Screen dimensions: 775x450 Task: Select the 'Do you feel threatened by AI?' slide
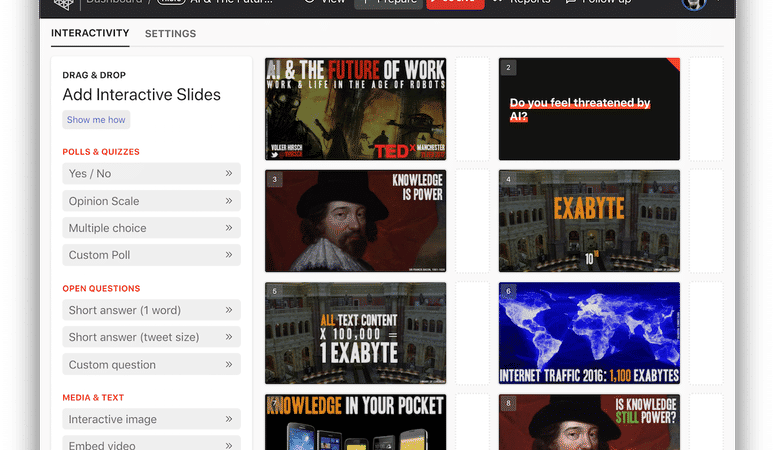coord(589,109)
